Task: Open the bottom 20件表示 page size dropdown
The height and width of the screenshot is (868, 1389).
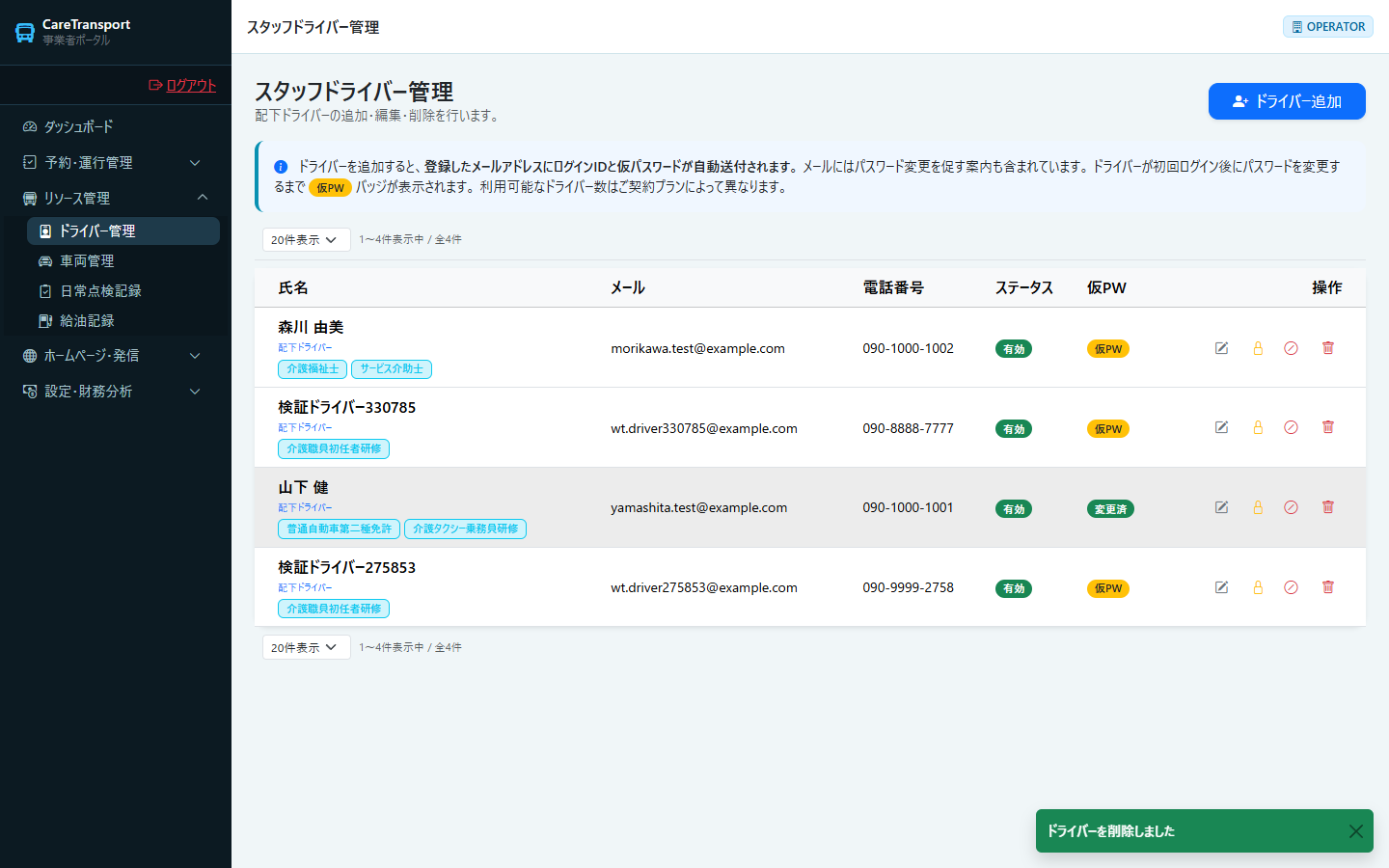Action: (x=306, y=647)
